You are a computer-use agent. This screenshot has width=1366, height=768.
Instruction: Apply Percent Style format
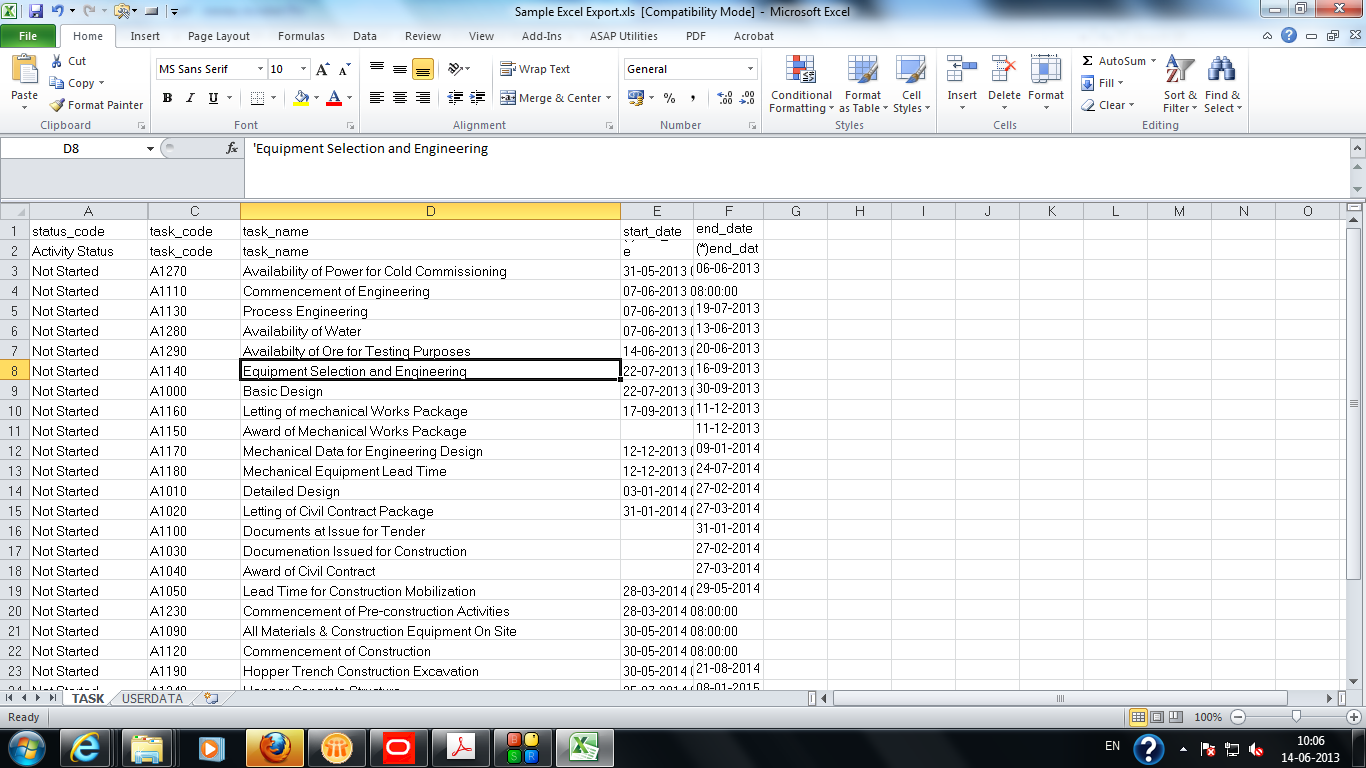(669, 98)
